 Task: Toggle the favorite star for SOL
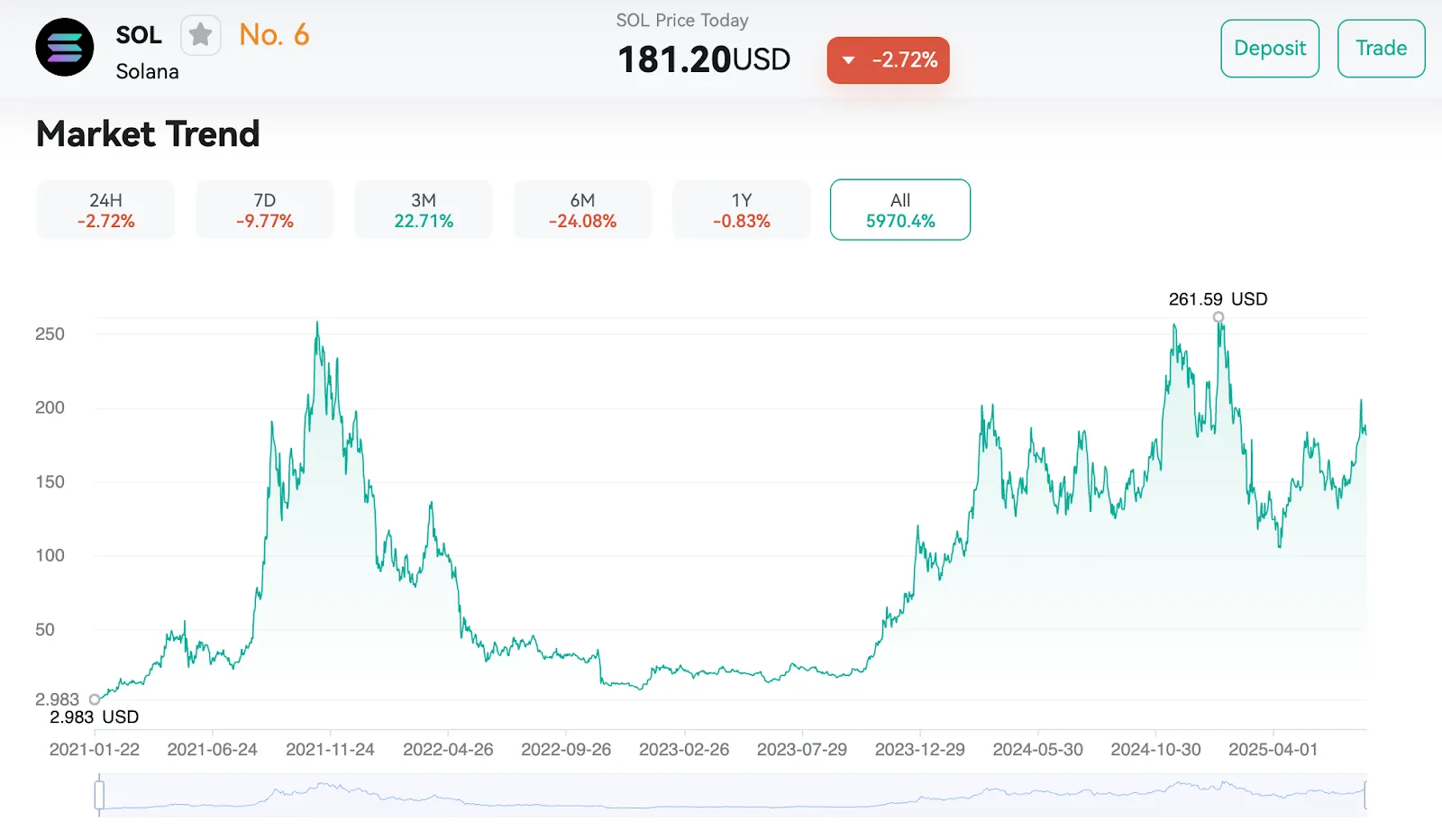(200, 35)
